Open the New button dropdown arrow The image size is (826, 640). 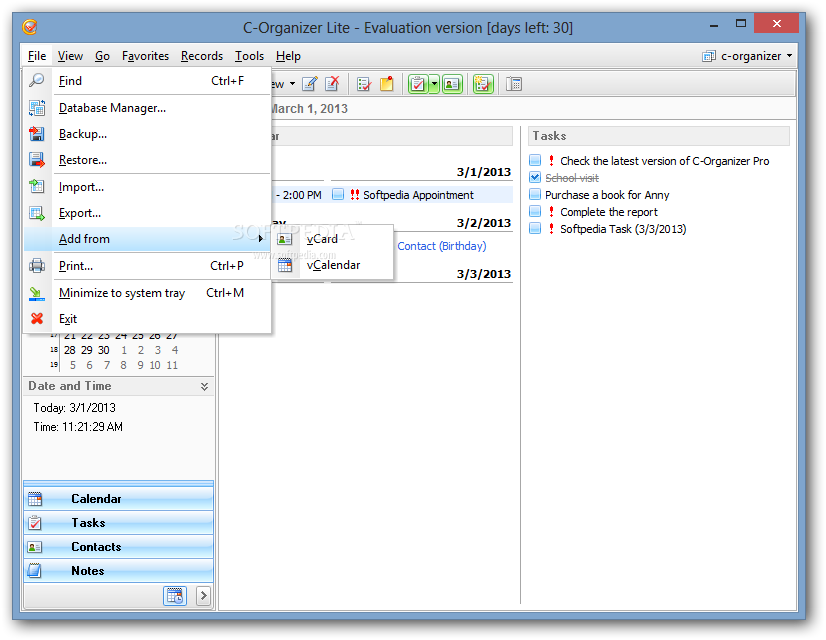point(292,84)
